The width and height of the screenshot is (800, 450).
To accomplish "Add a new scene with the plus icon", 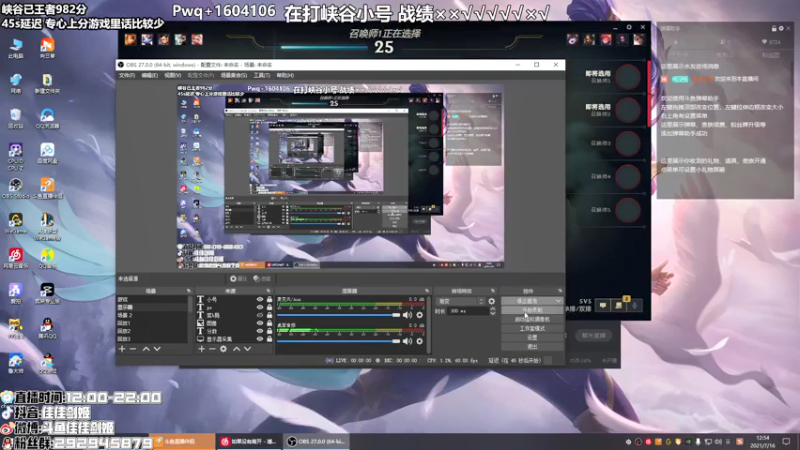I will pyautogui.click(x=122, y=349).
